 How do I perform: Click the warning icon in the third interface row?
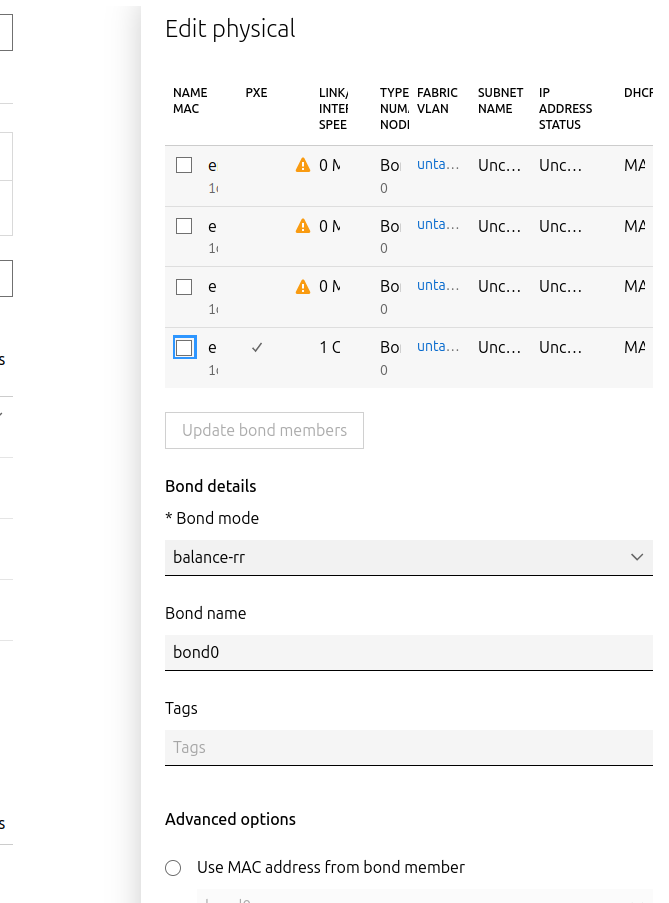click(303, 287)
